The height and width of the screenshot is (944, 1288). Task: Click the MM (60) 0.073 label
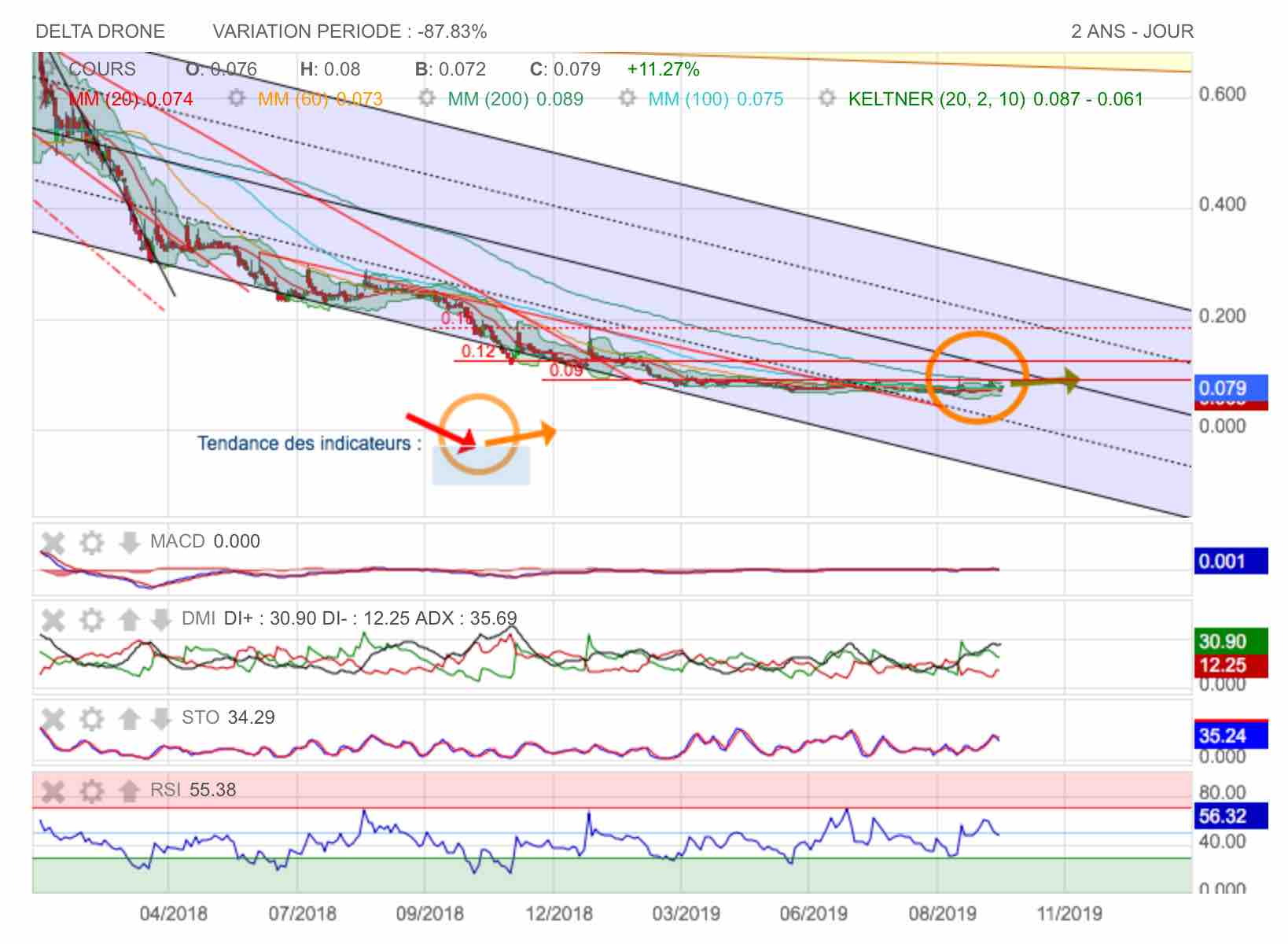point(320,99)
